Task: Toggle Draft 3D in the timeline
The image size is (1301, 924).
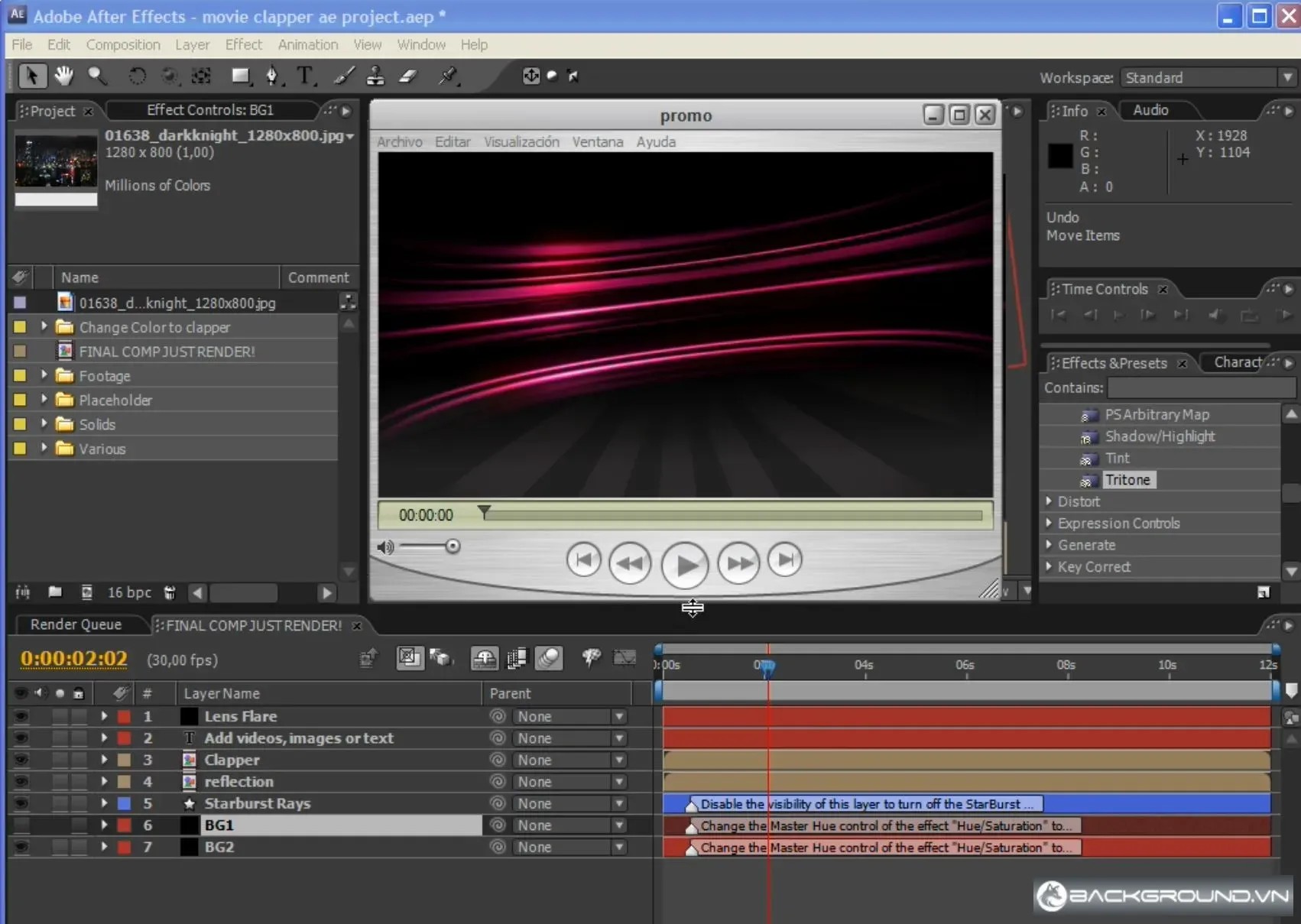Action: tap(441, 657)
